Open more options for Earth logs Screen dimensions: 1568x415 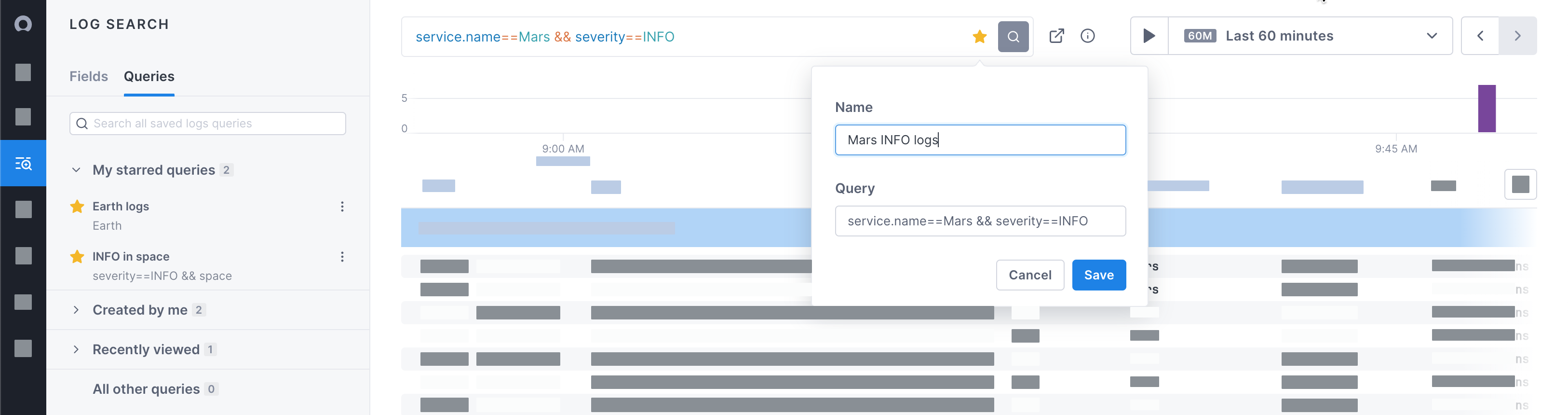[342, 207]
